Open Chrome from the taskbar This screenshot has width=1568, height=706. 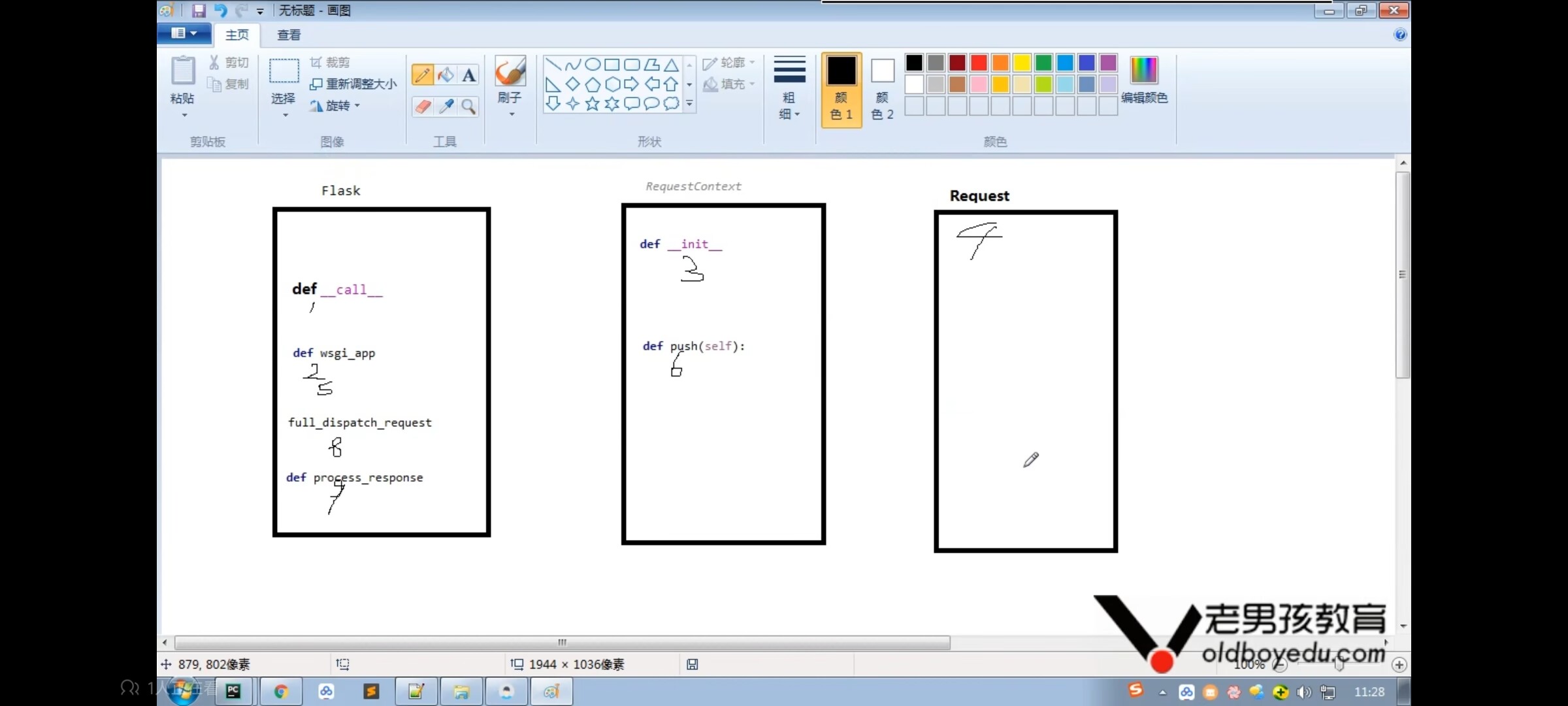coord(281,691)
